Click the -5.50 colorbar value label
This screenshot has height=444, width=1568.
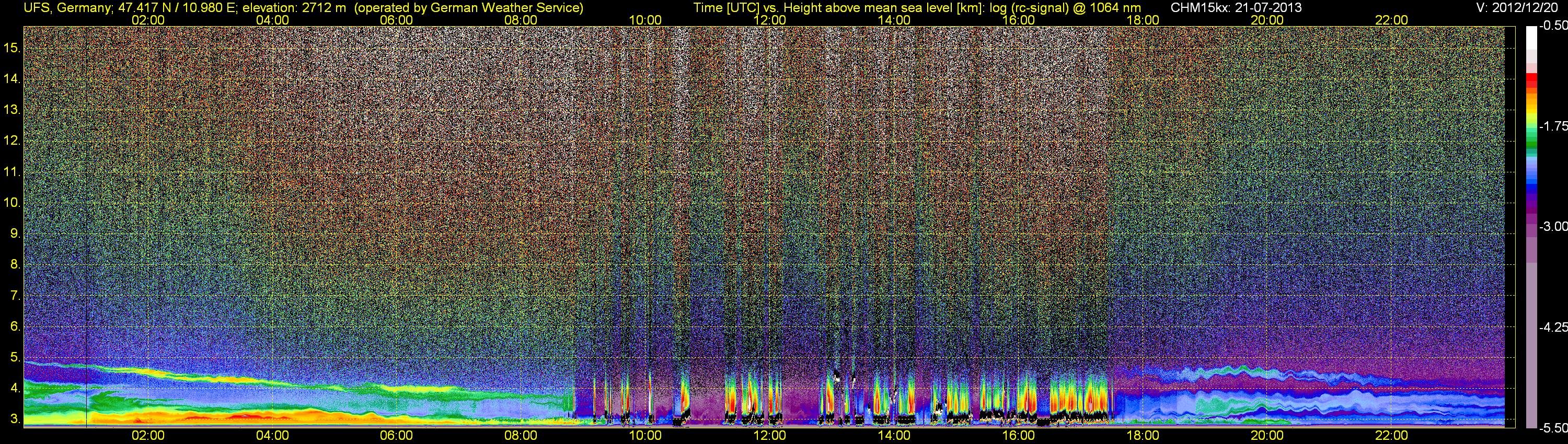tap(1553, 428)
